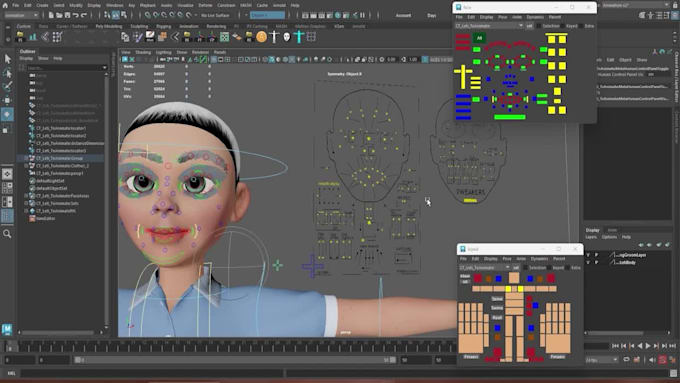Click the large green bar in face picker
This screenshot has width=680, height=383.
coord(510,117)
